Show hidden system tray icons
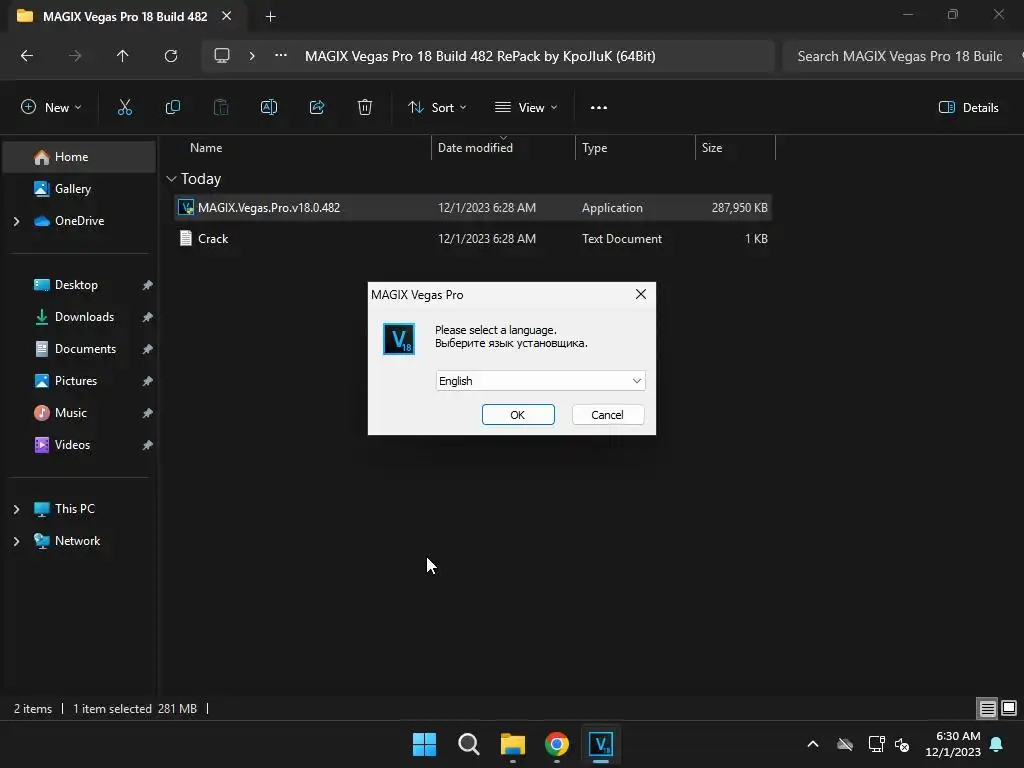 pos(813,744)
